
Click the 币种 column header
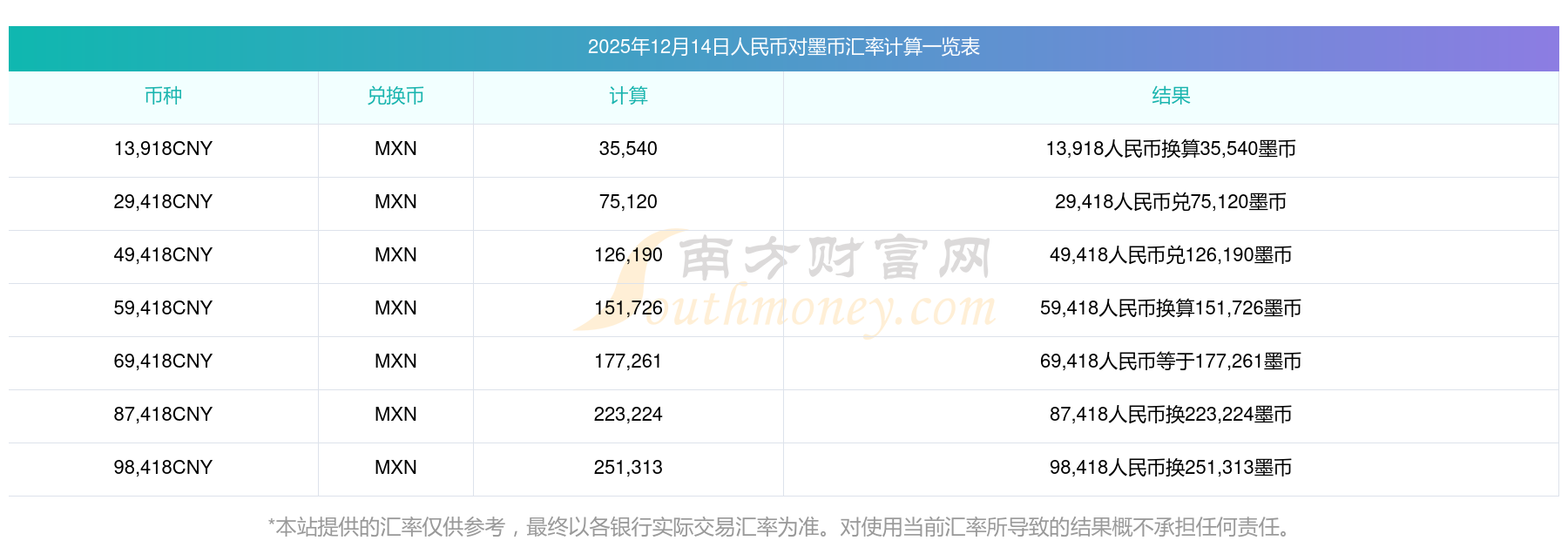tap(163, 96)
